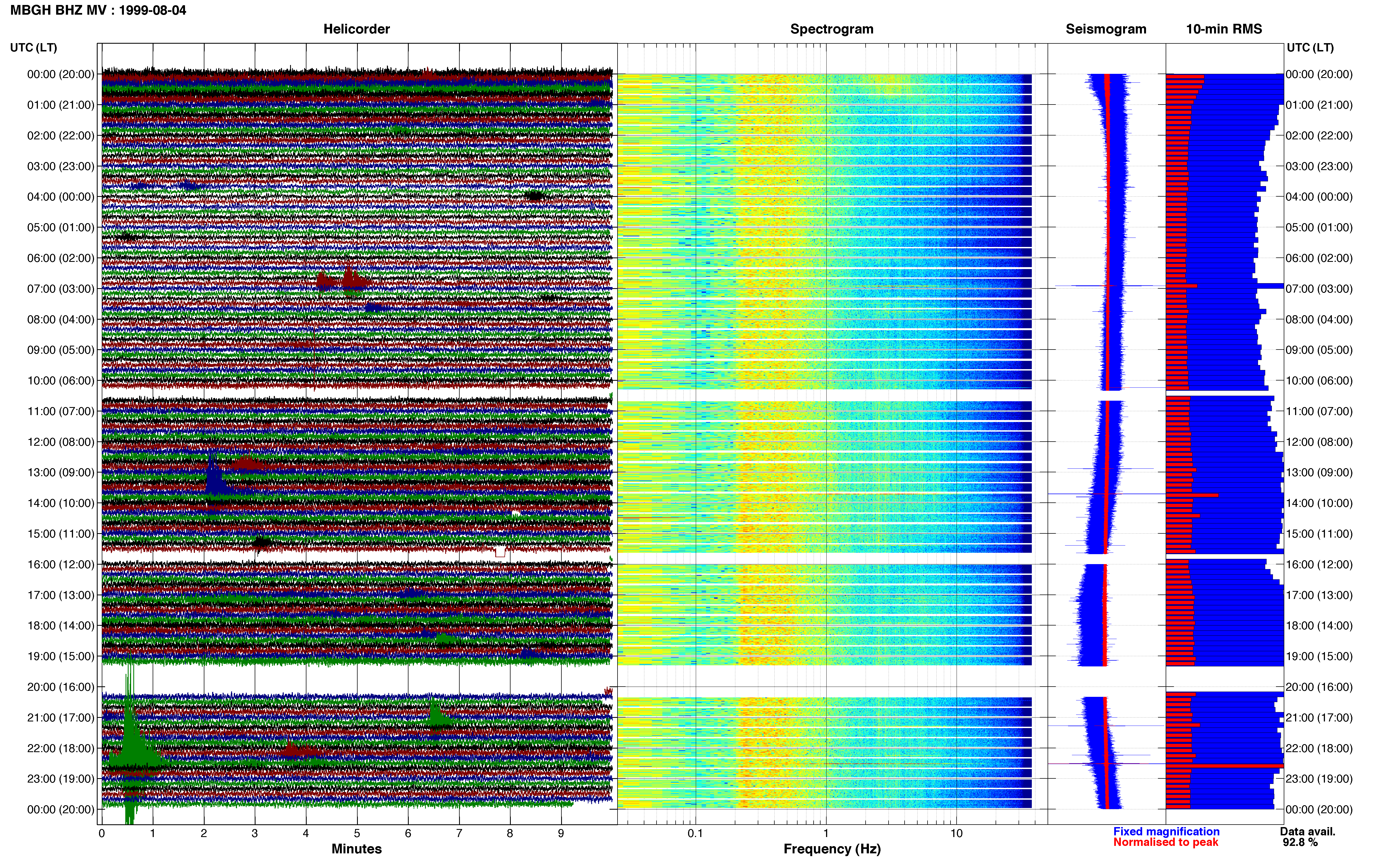Click the Normalised to peak legend text
The image size is (1388, 868).
1165,842
